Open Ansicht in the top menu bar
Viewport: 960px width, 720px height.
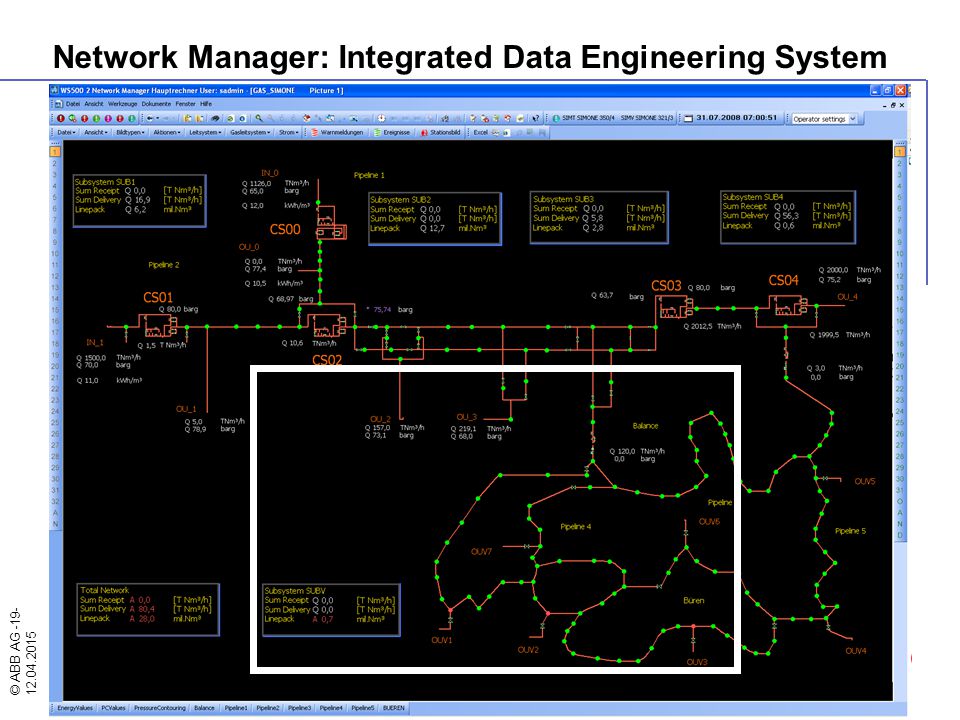94,104
